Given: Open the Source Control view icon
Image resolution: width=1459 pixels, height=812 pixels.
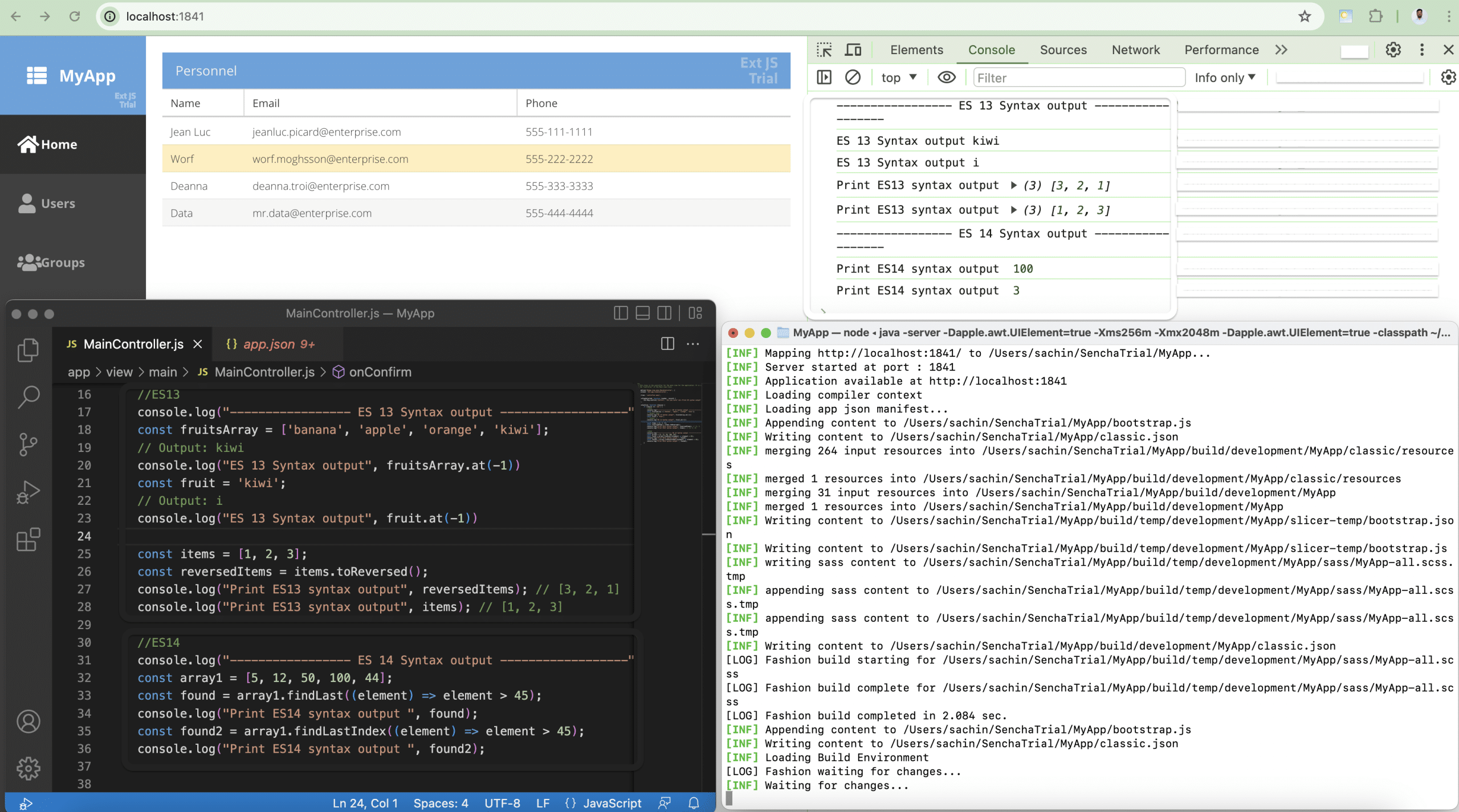Looking at the screenshot, I should pyautogui.click(x=28, y=444).
